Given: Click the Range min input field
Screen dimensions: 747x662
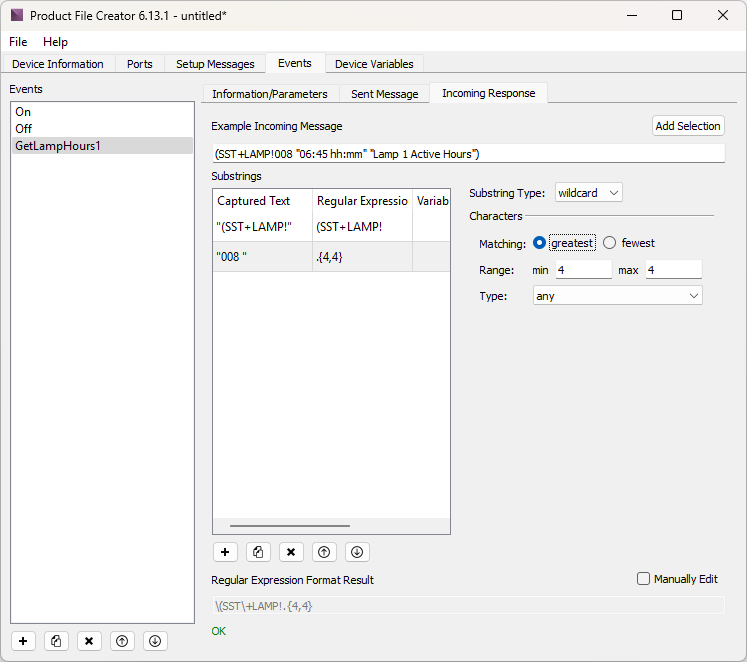Looking at the screenshot, I should pos(582,270).
